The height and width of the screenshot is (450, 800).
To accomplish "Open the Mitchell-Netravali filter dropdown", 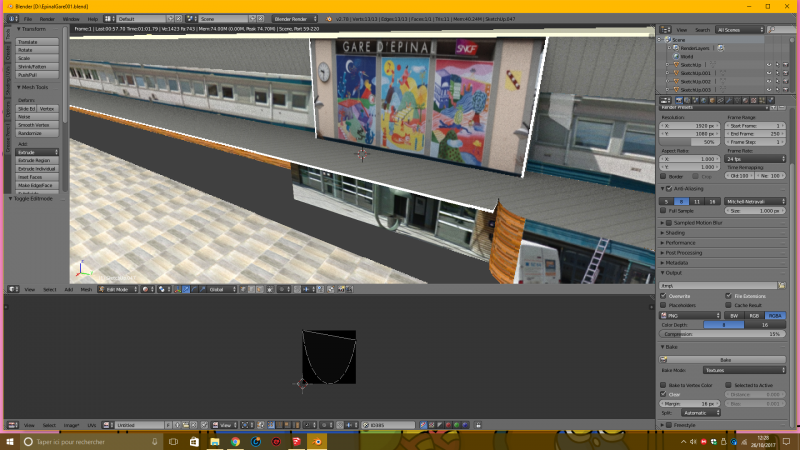I will click(x=755, y=202).
